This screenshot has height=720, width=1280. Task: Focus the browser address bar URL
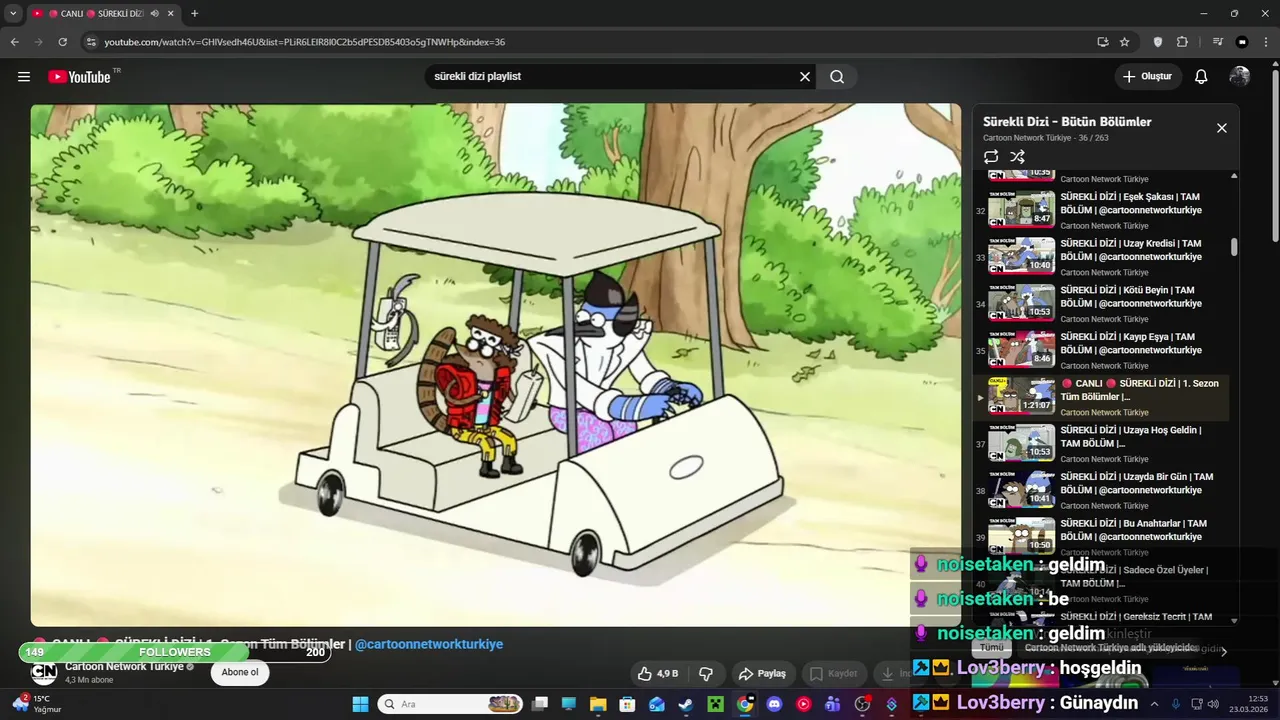pos(305,42)
